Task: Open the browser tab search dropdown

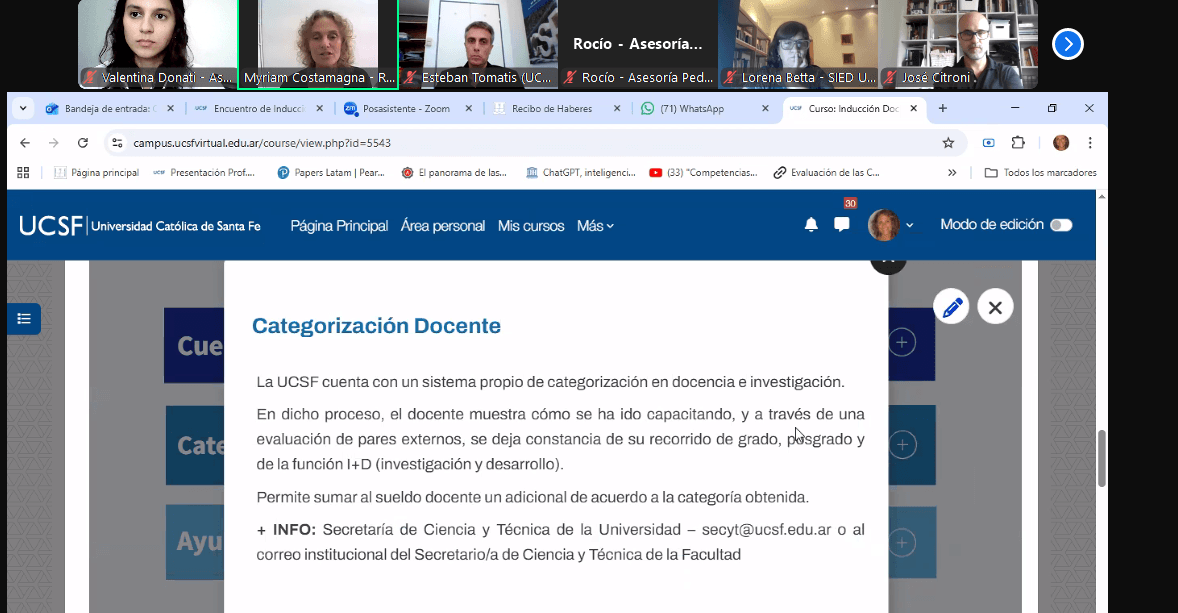Action: (23, 109)
